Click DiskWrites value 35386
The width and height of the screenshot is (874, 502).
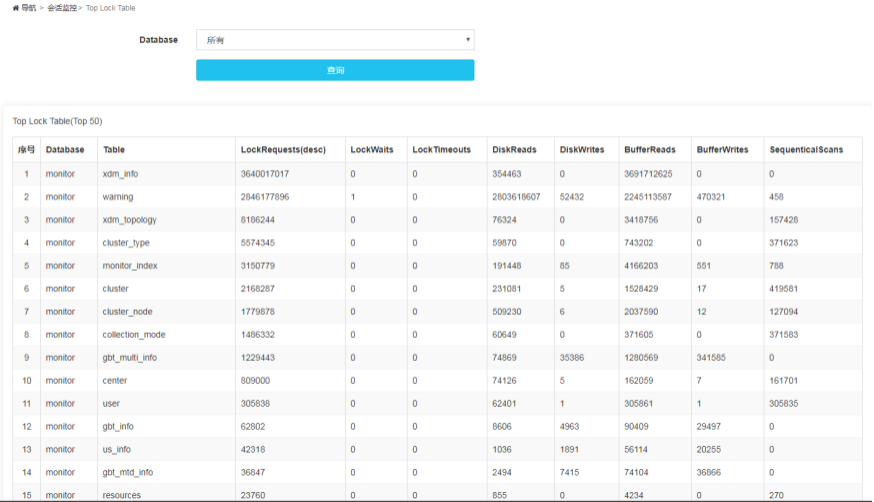click(572, 357)
